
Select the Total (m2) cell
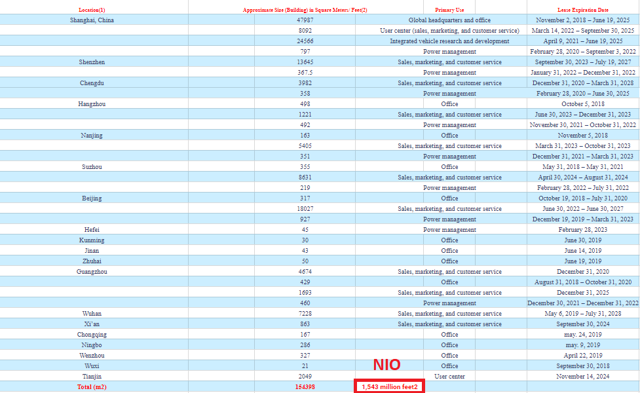92,386
